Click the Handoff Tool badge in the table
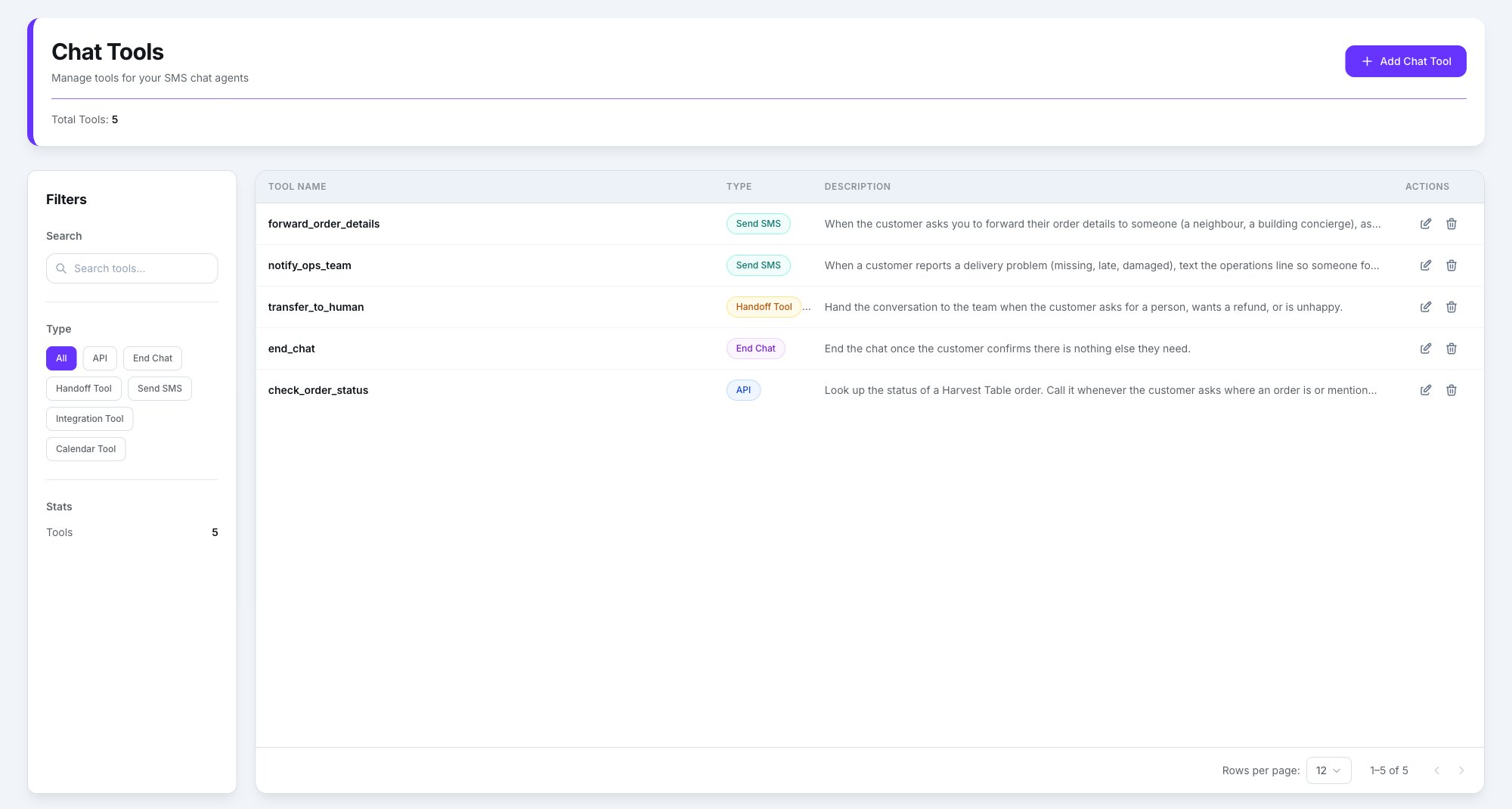The width and height of the screenshot is (1512, 809). coord(764,307)
